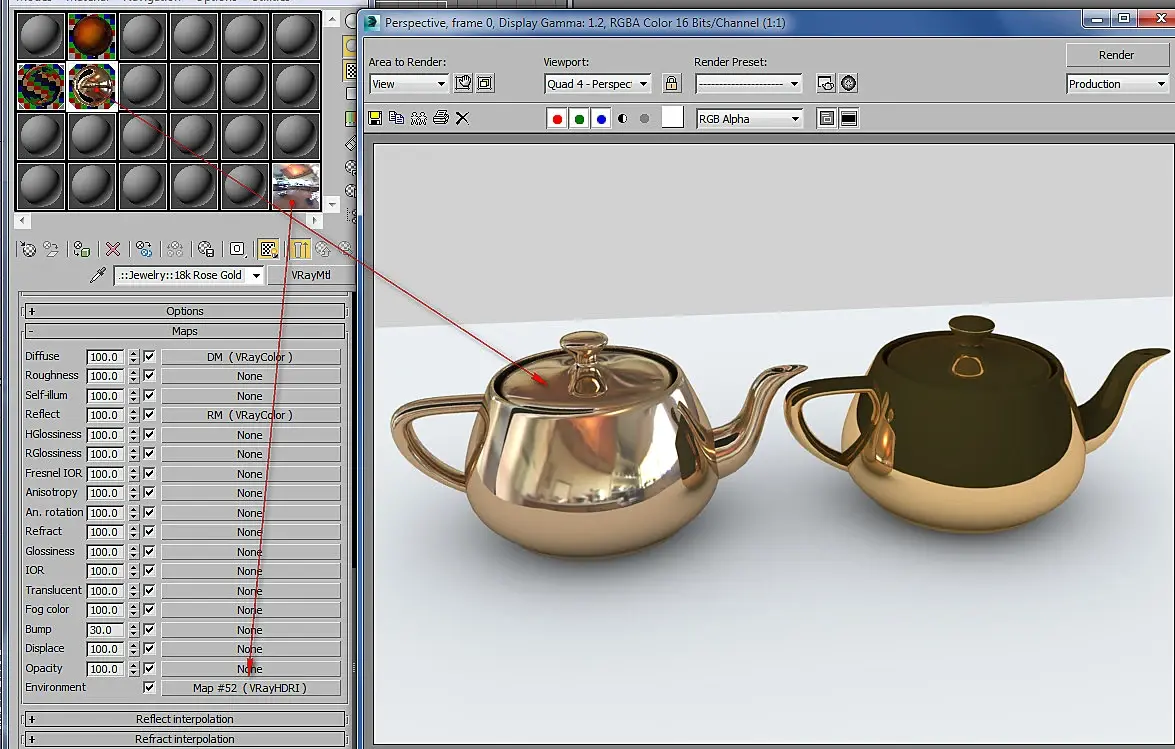Expand the Reflect interpolation rollout

(184, 719)
